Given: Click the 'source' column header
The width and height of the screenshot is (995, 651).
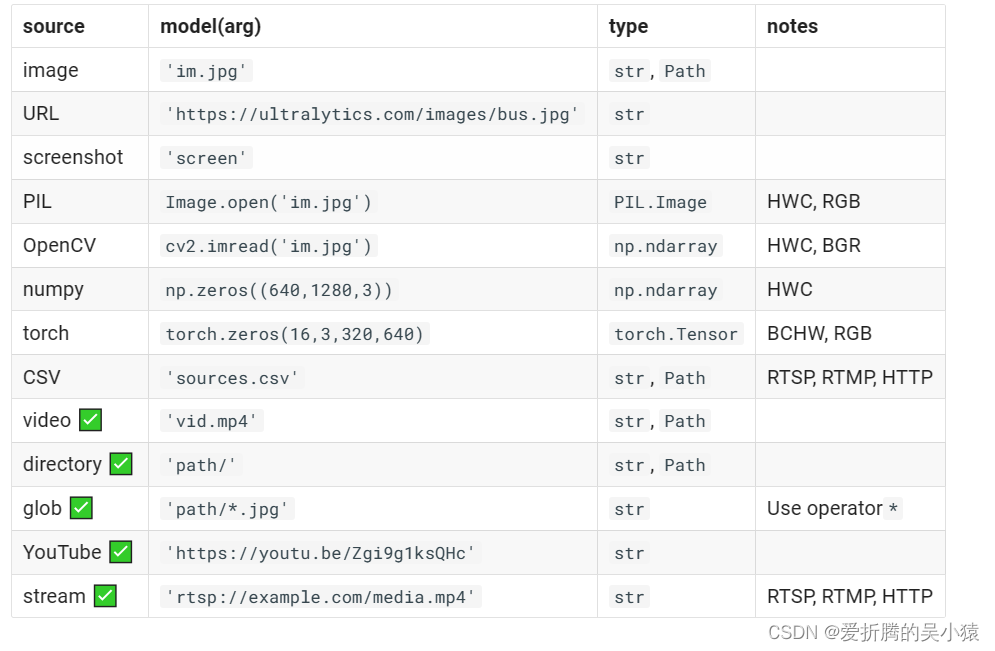Looking at the screenshot, I should coord(54,27).
